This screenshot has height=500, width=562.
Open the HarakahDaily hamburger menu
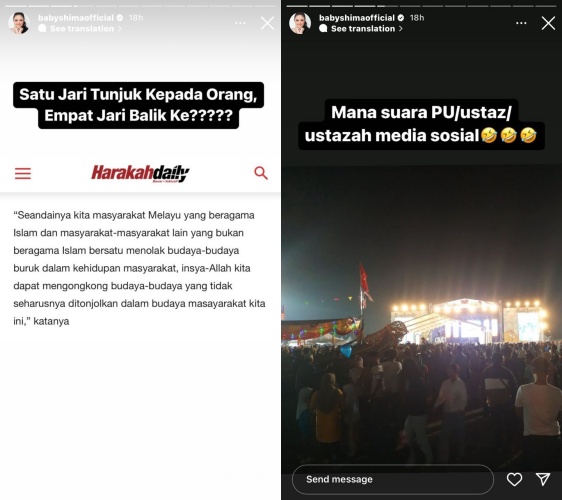coord(23,173)
